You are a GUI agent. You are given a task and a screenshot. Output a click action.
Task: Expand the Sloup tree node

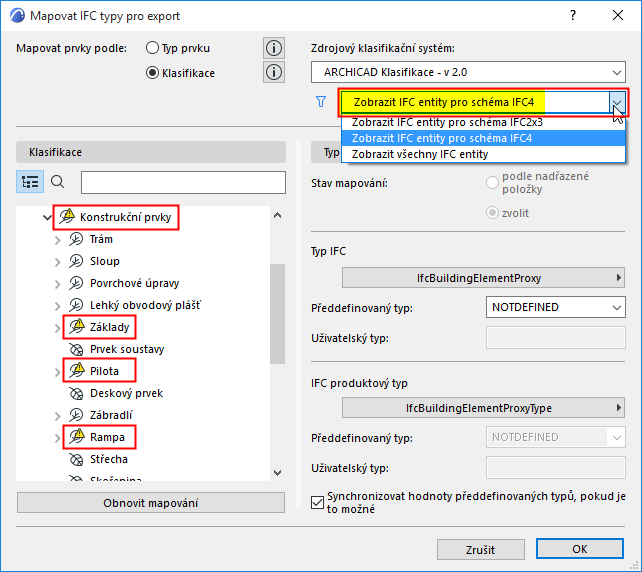[58, 262]
